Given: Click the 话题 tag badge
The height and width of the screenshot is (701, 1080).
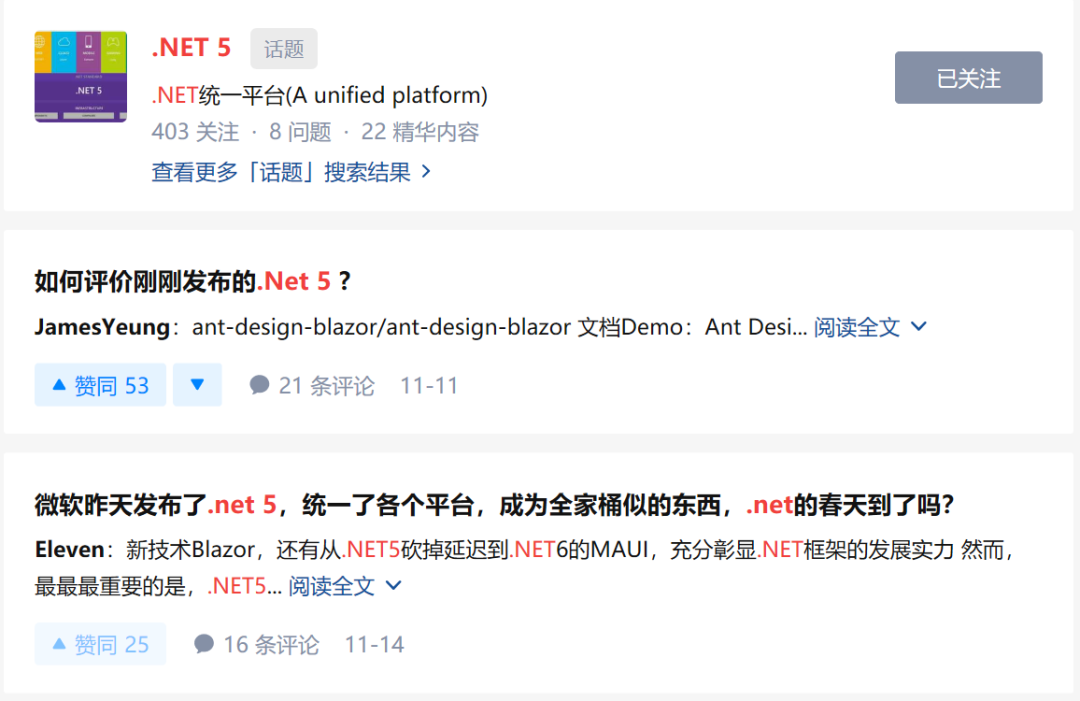Looking at the screenshot, I should tap(284, 49).
